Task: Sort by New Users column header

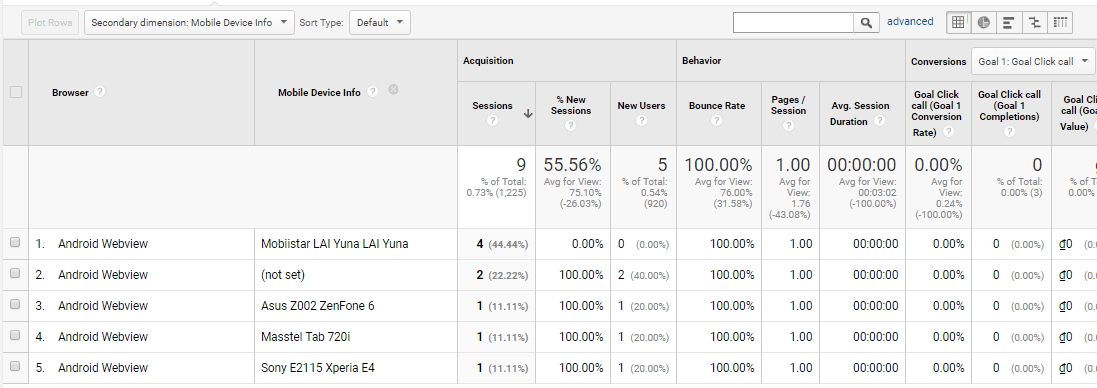Action: pyautogui.click(x=642, y=106)
